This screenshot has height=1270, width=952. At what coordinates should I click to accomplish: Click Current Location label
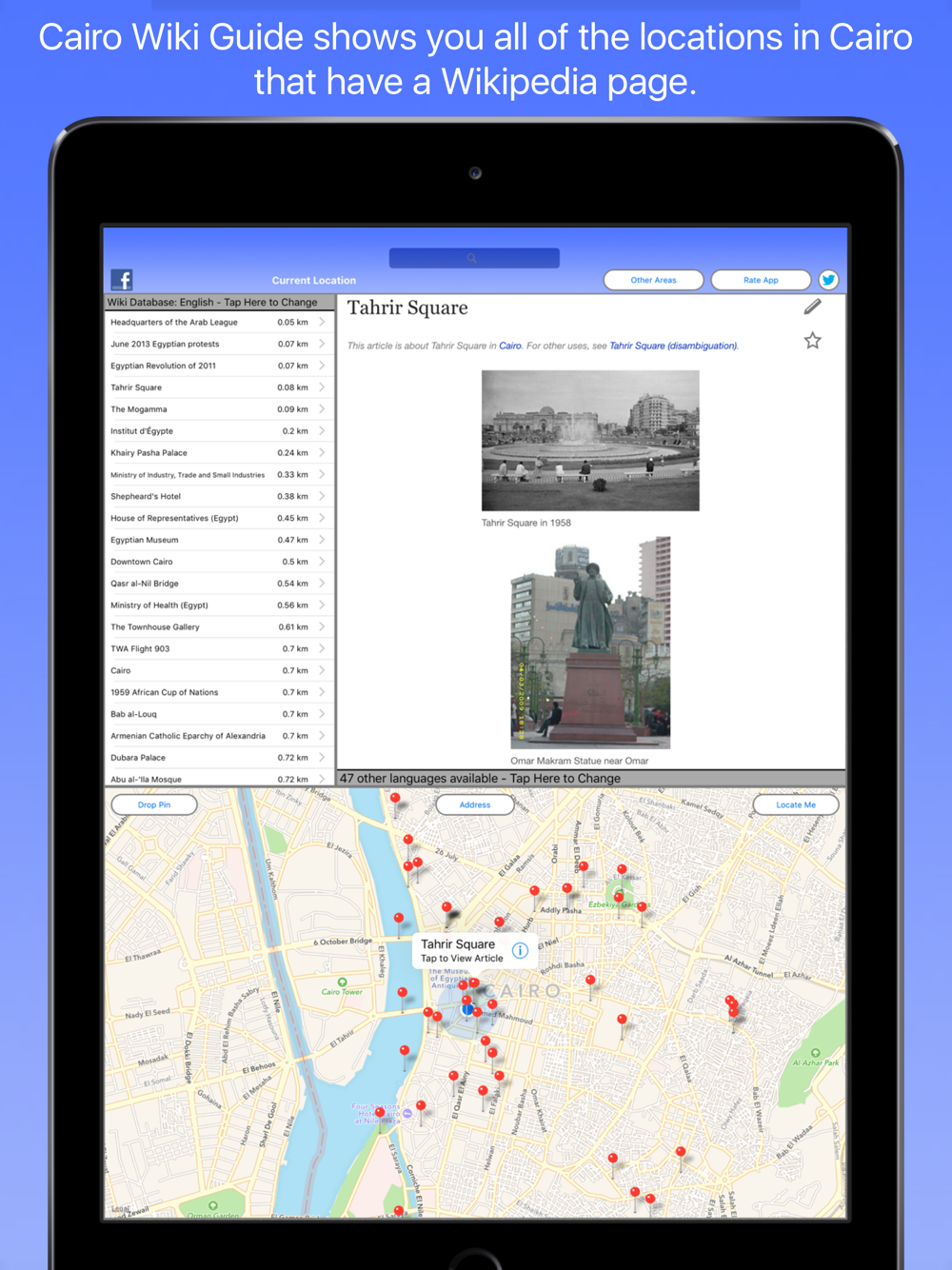(313, 281)
